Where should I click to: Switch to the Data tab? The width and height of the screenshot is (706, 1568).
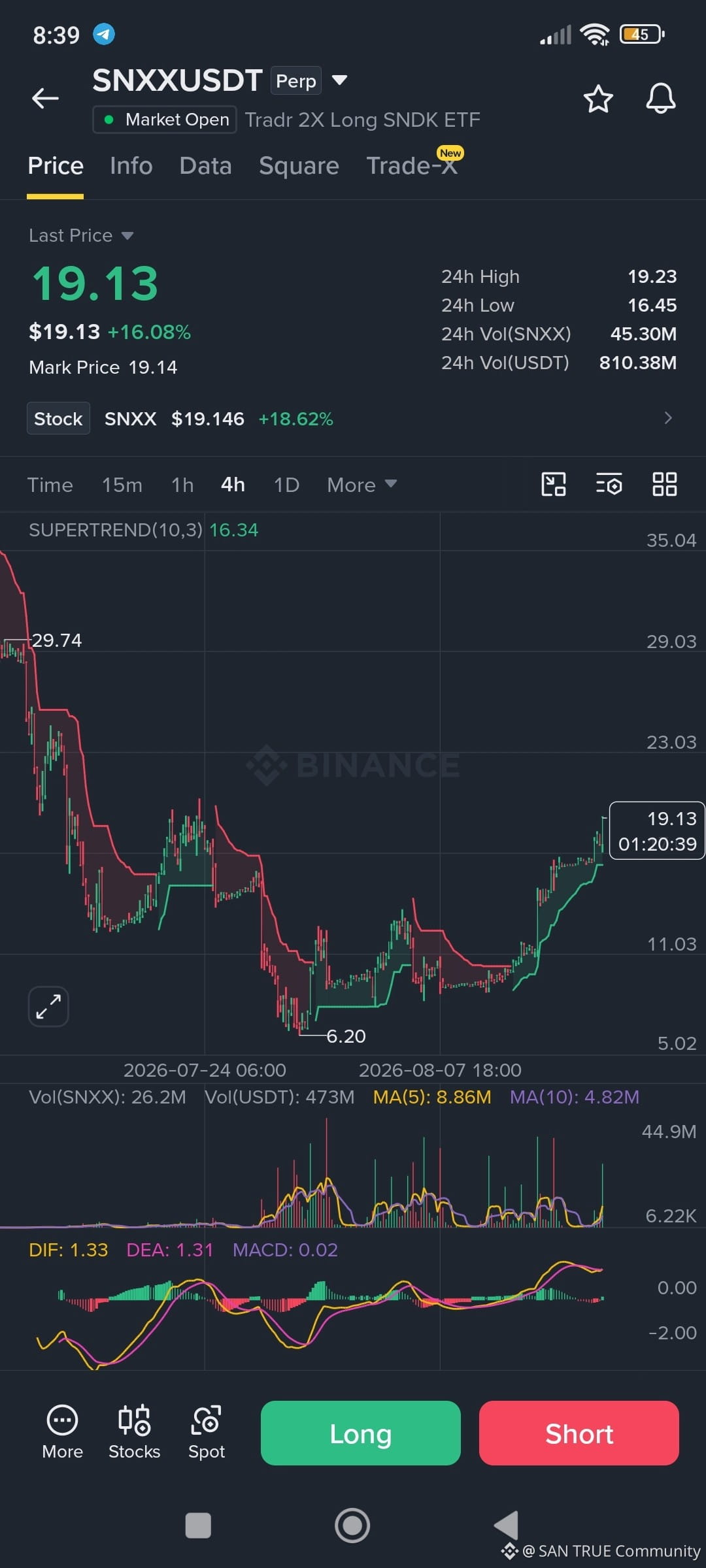205,166
